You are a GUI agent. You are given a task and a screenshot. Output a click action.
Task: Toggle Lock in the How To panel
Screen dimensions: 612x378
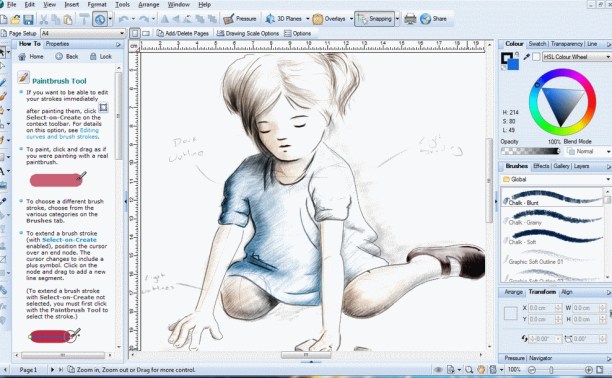[x=101, y=57]
